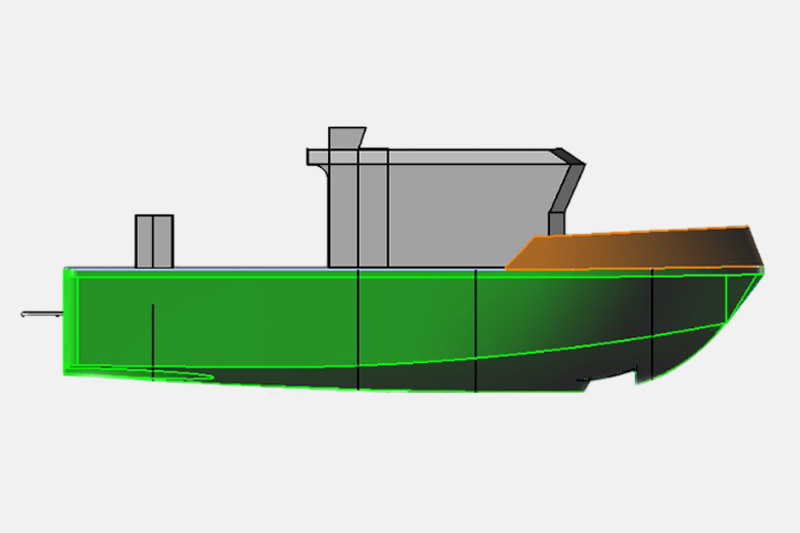Image resolution: width=800 pixels, height=533 pixels.
Task: Click the notch in the keel near the bow
Action: point(634,374)
